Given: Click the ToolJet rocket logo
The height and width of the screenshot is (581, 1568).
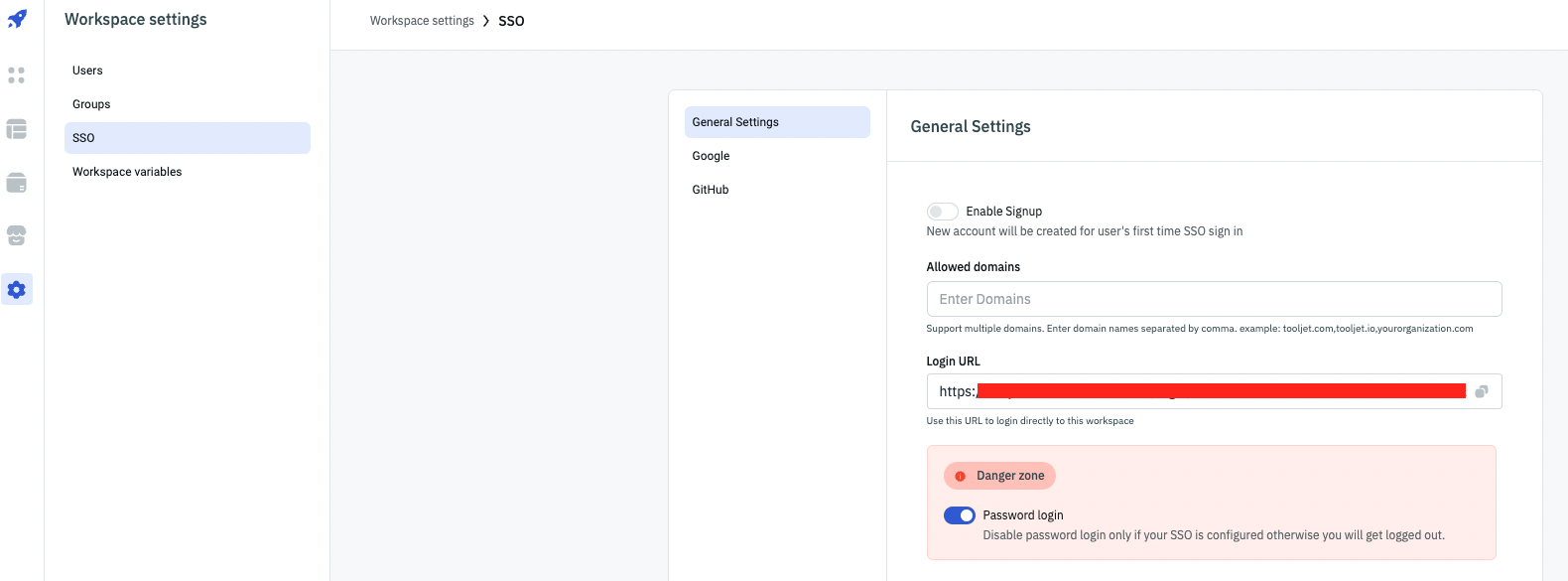Looking at the screenshot, I should (x=17, y=19).
